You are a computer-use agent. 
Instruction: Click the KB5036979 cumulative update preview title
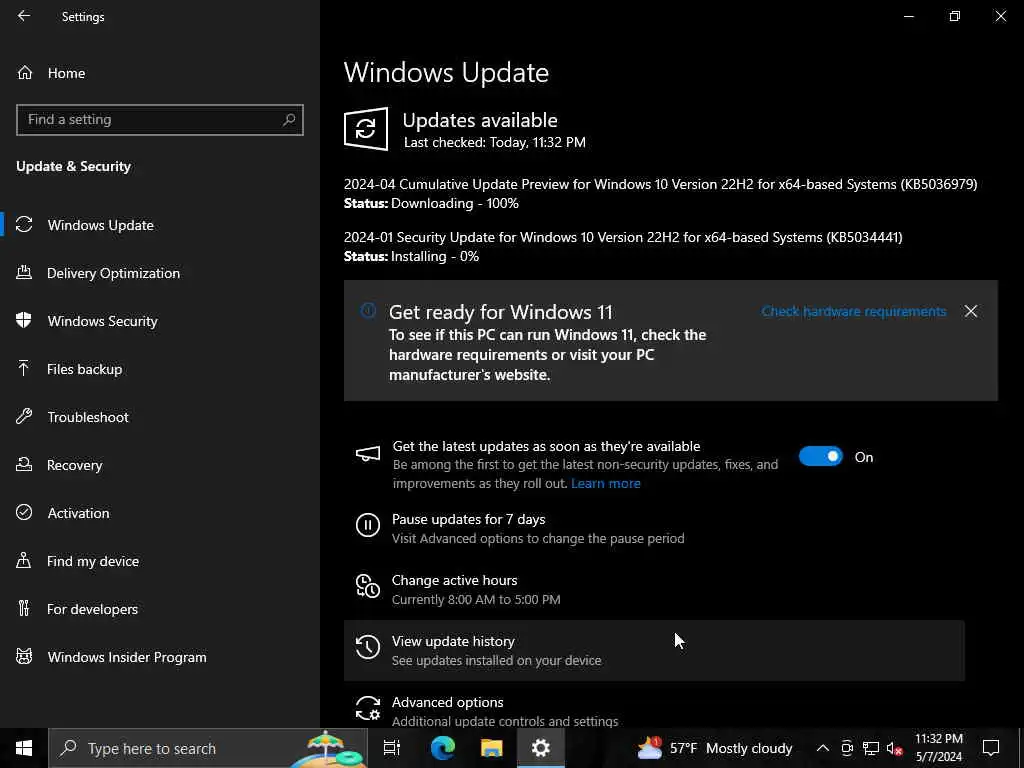point(660,184)
